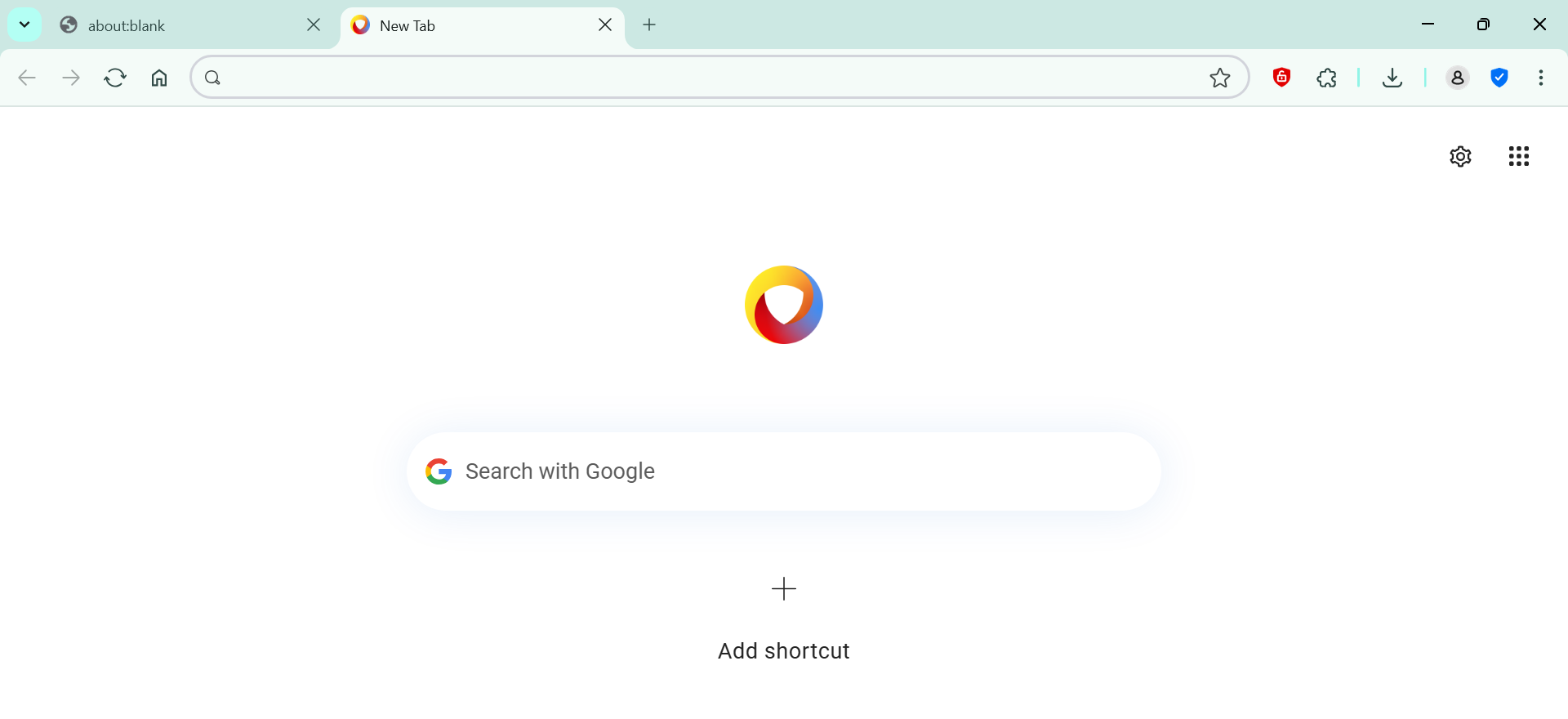Close the New Tab tab
The image size is (1568, 719).
coord(605,25)
